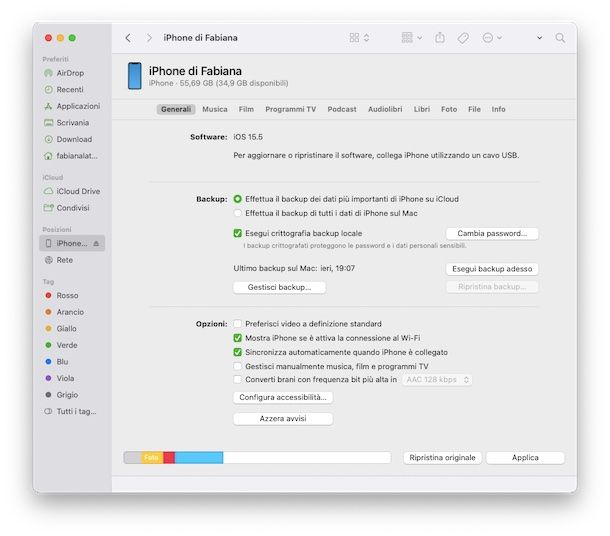
Task: Open Applicazioni in the sidebar
Action: (x=72, y=106)
